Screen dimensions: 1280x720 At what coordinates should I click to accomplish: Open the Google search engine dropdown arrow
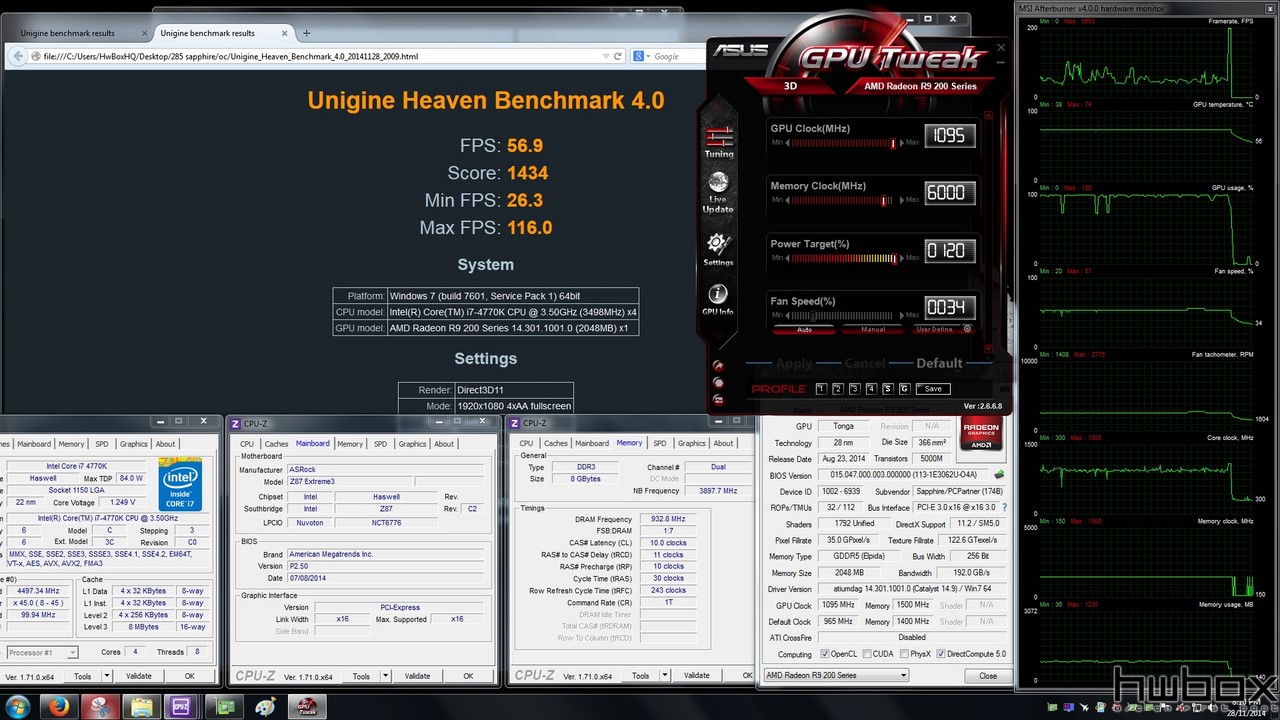648,56
